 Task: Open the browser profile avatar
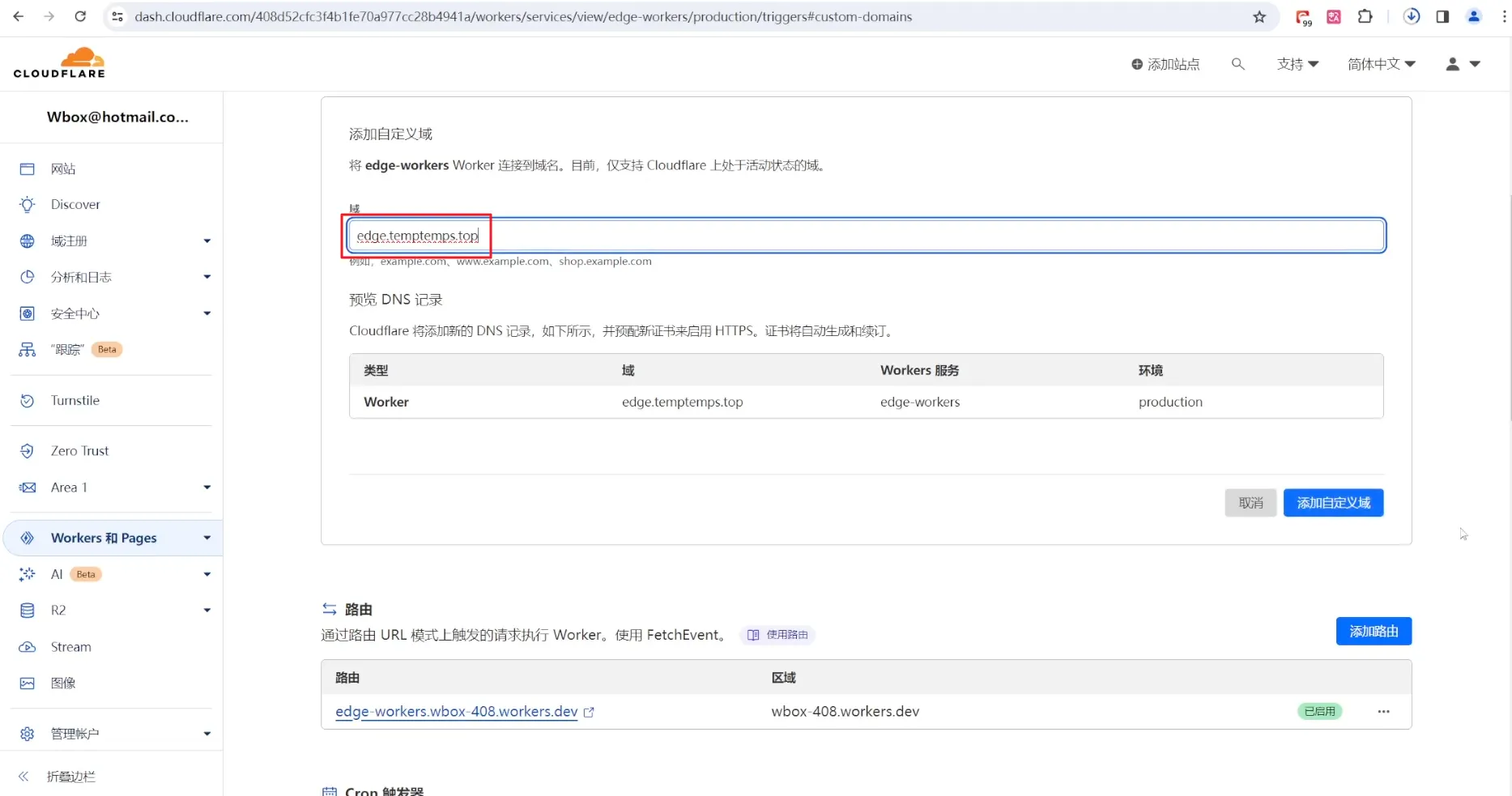pos(1474,16)
